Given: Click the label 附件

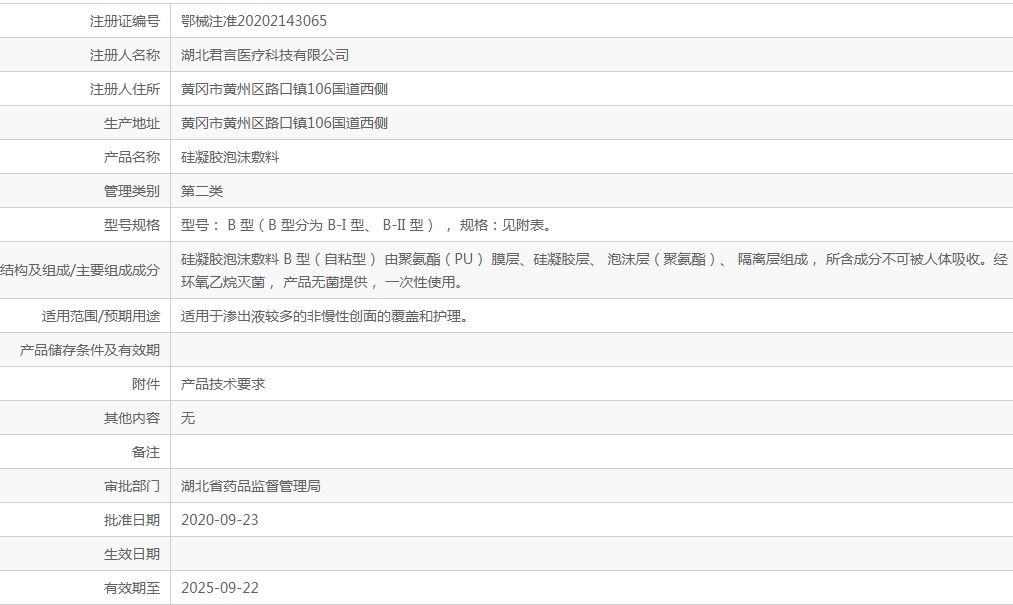Looking at the screenshot, I should coord(146,384).
